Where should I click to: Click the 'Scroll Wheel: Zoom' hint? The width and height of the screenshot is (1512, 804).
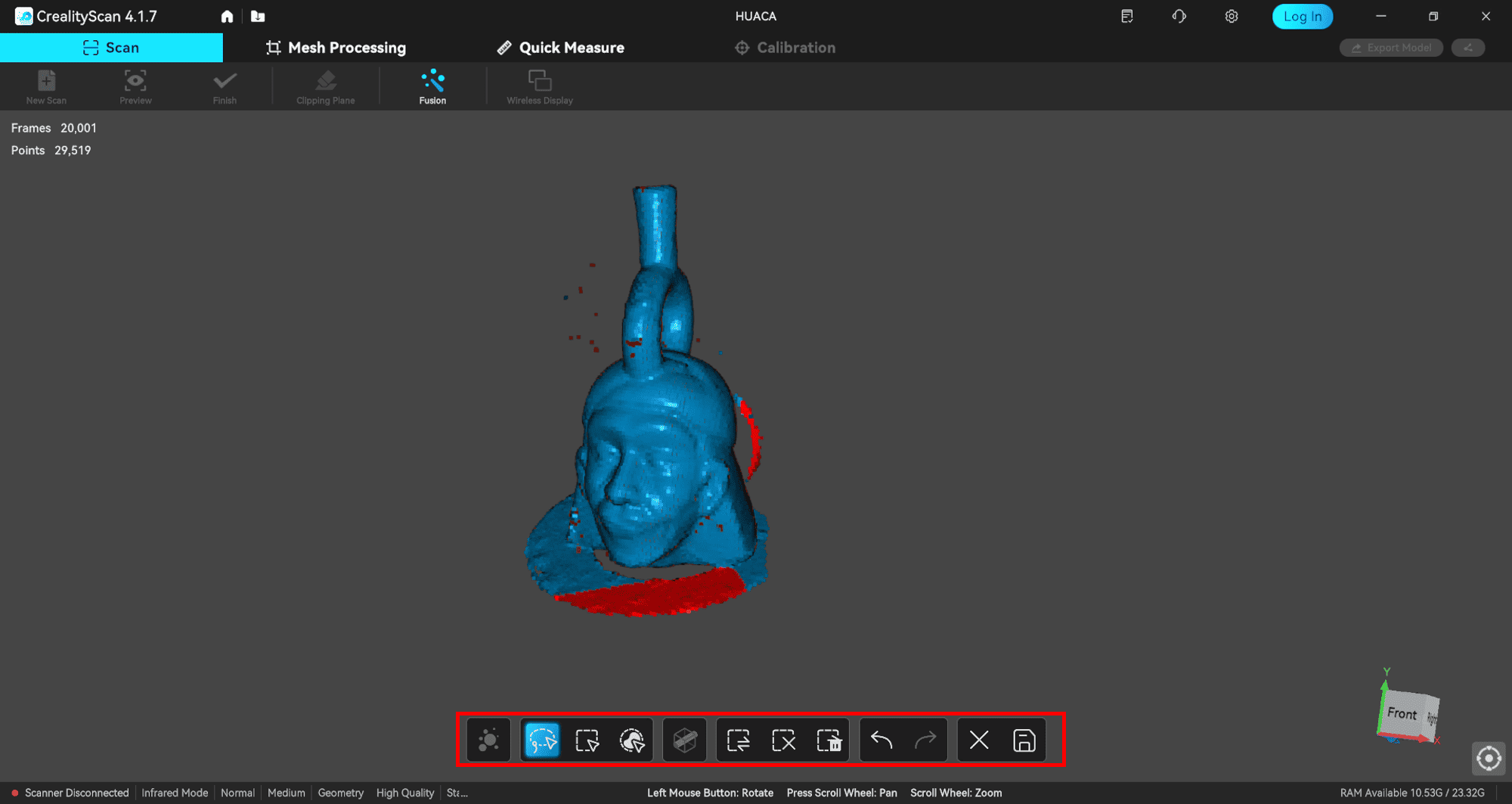click(x=956, y=793)
